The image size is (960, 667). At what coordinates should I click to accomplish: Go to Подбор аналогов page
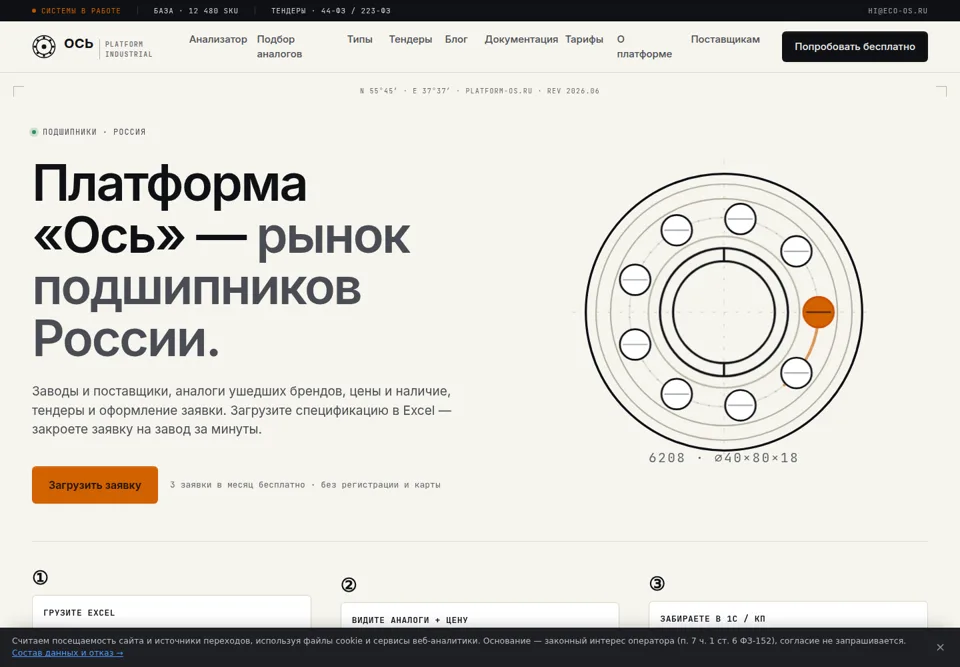coord(279,47)
